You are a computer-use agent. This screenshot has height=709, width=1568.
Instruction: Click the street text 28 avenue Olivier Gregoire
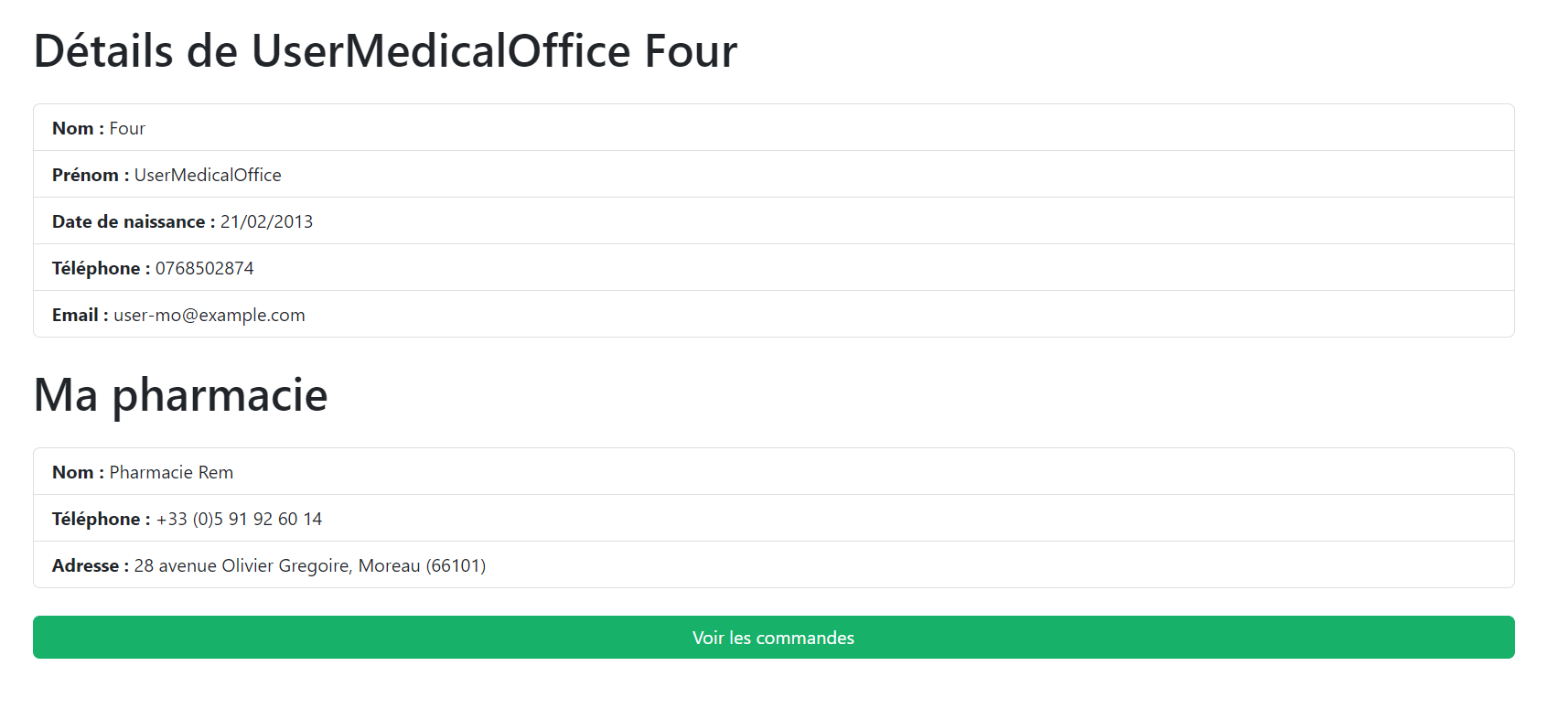point(242,565)
